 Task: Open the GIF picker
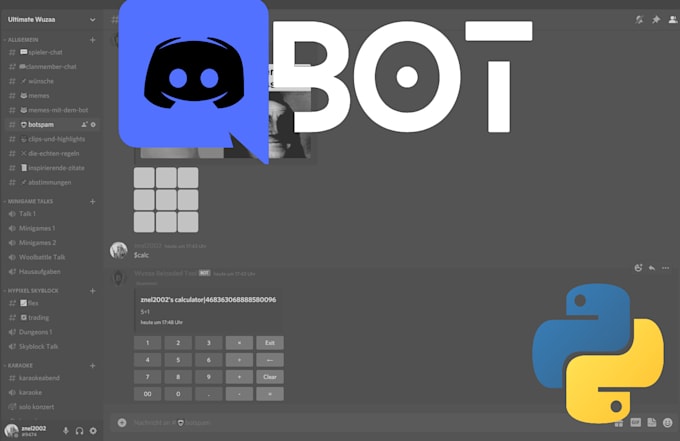point(636,422)
